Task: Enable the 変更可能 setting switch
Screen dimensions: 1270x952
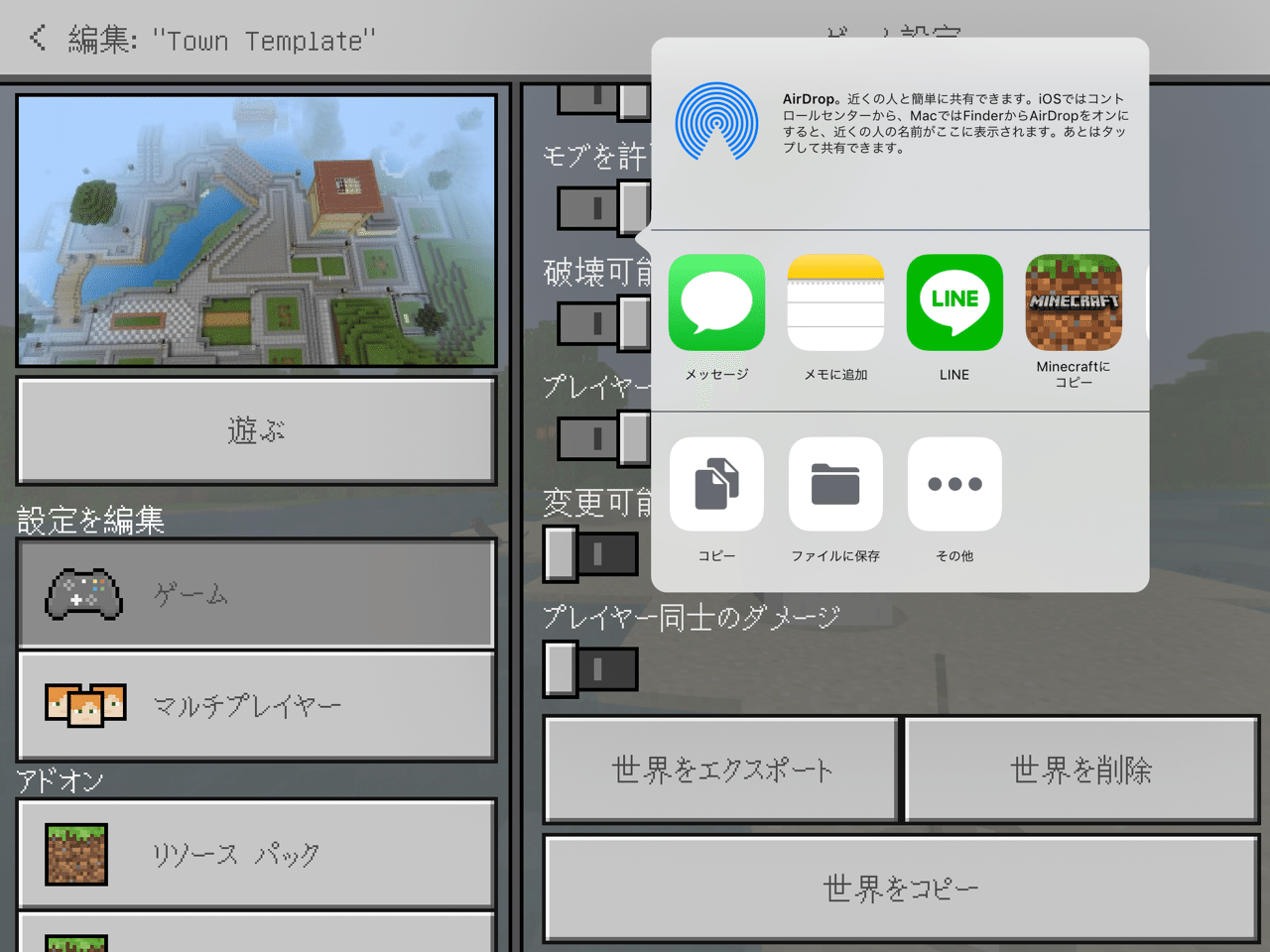Action: (x=590, y=553)
